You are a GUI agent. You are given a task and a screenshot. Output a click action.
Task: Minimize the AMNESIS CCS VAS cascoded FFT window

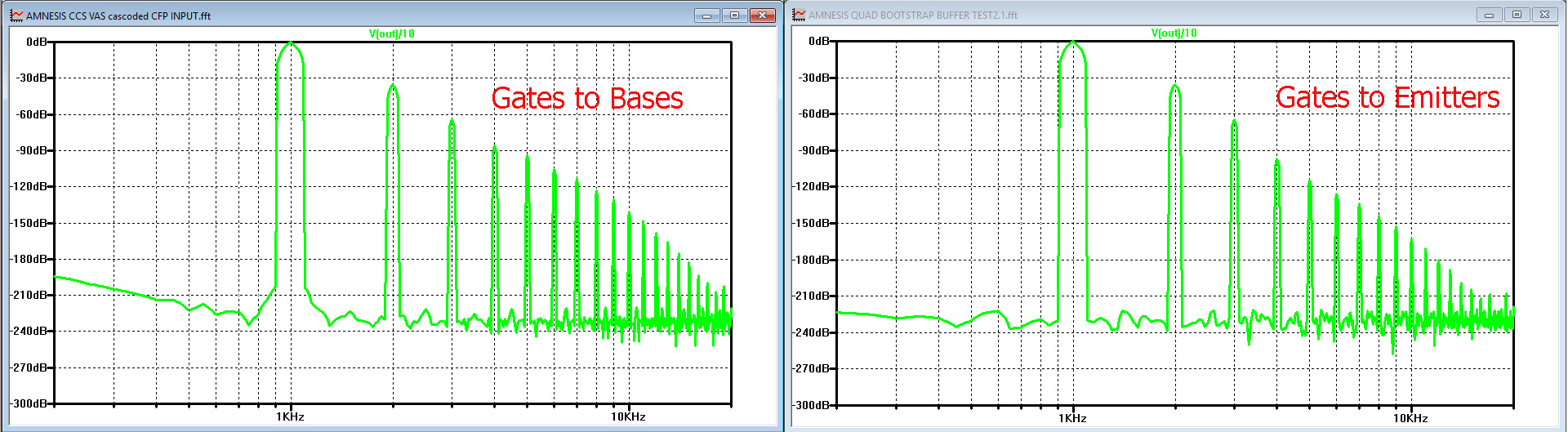tap(706, 16)
